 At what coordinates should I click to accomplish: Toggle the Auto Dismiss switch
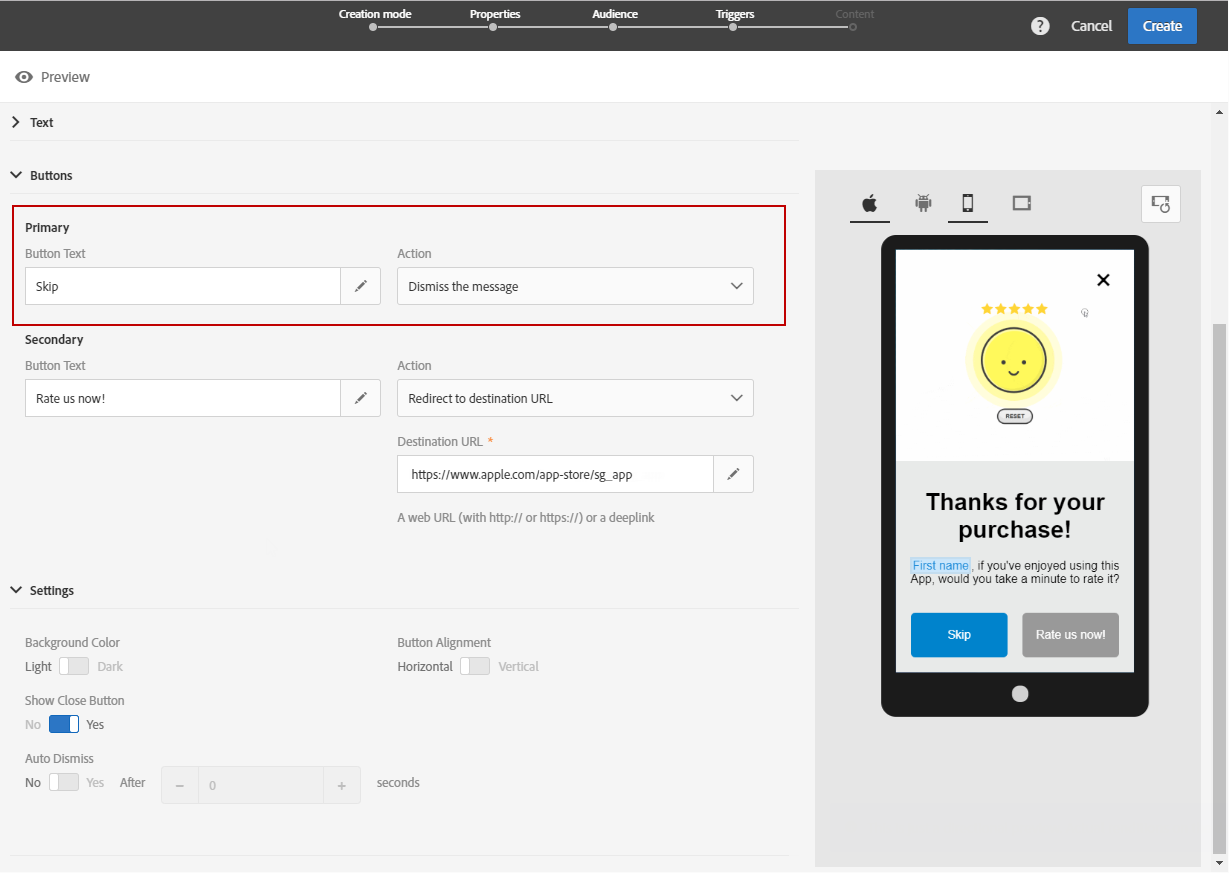pos(64,782)
